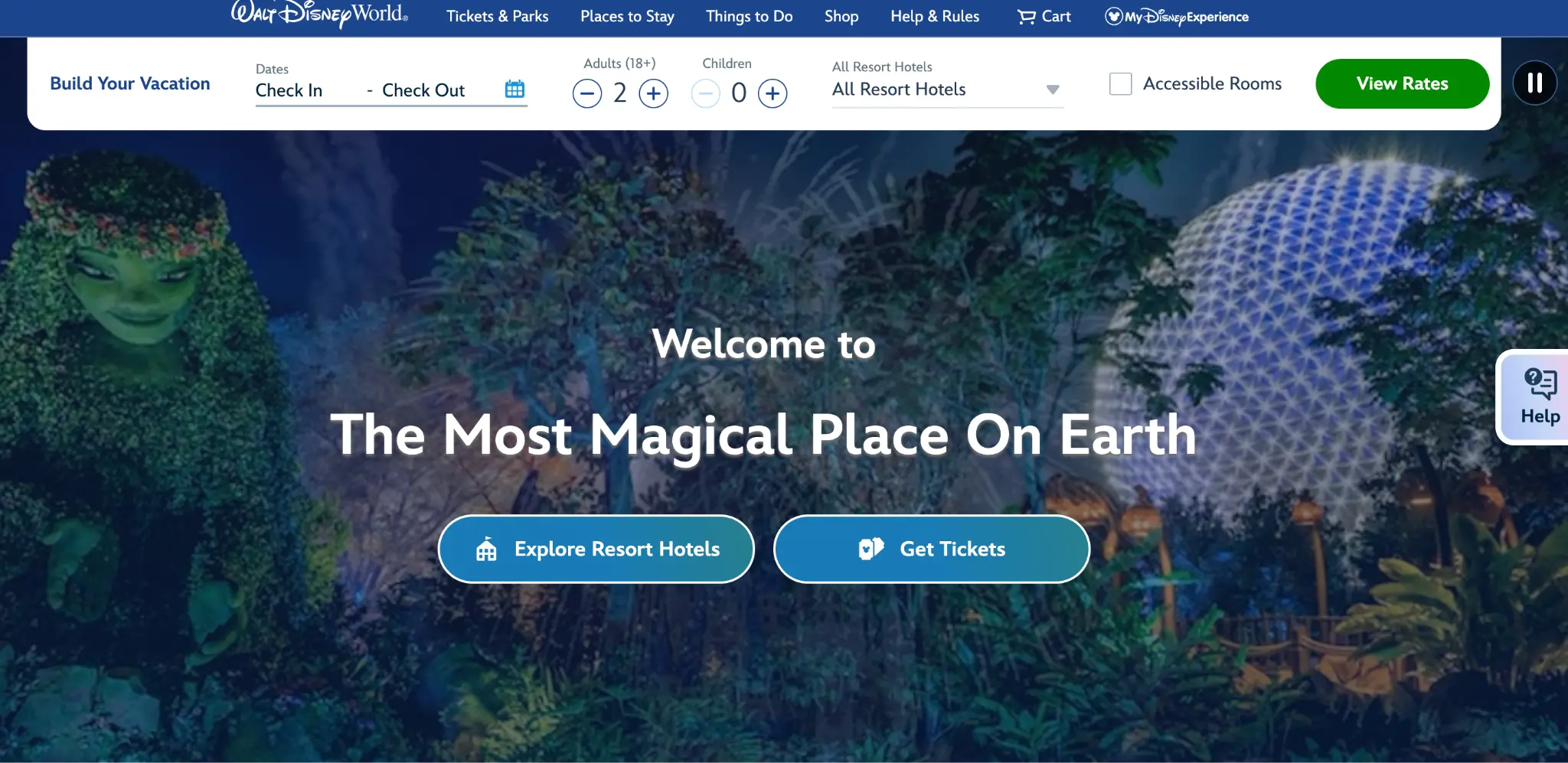
Task: Decrease the number of adults
Action: 587,93
